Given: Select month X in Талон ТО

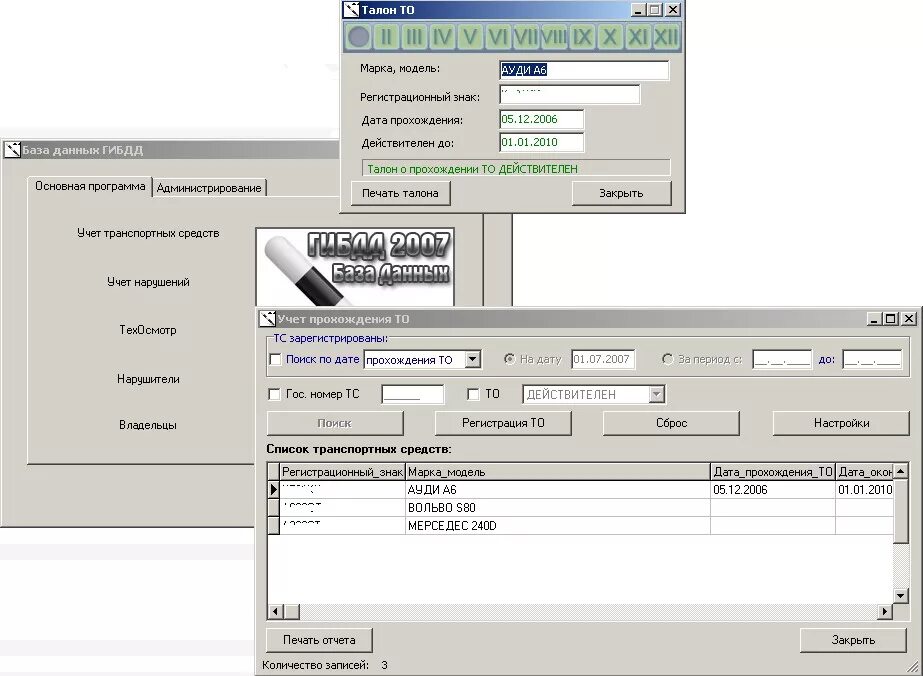Looking at the screenshot, I should click(x=610, y=37).
